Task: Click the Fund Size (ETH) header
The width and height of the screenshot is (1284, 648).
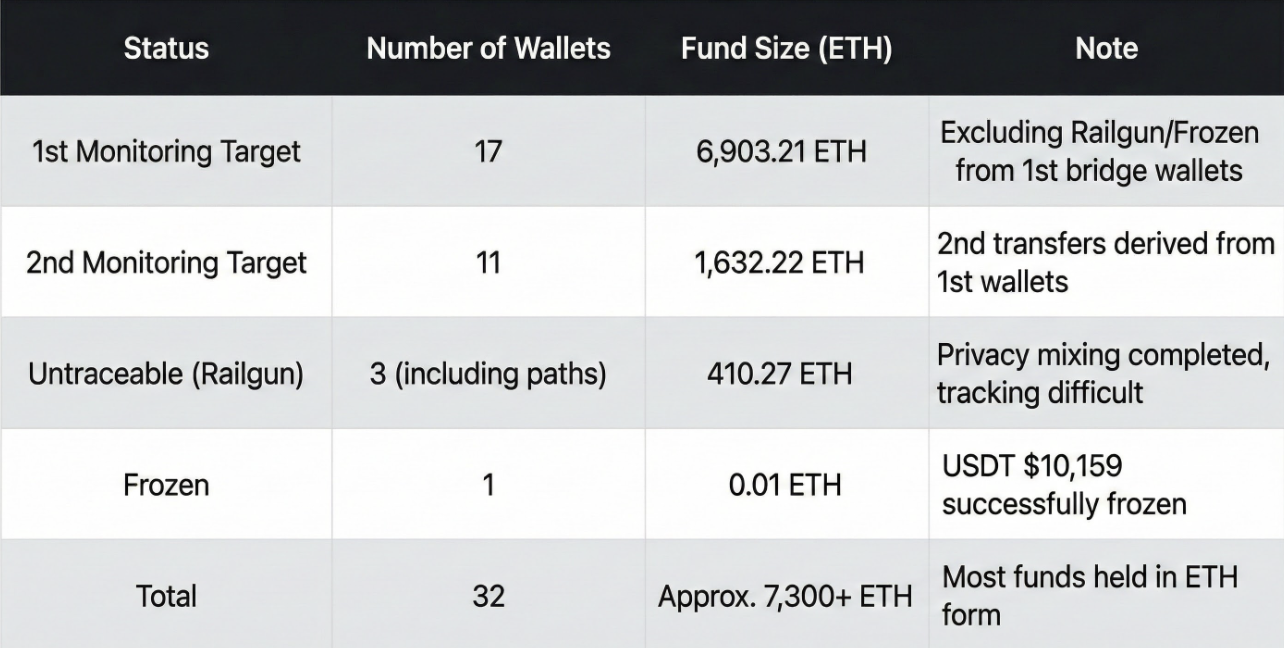Action: click(786, 49)
